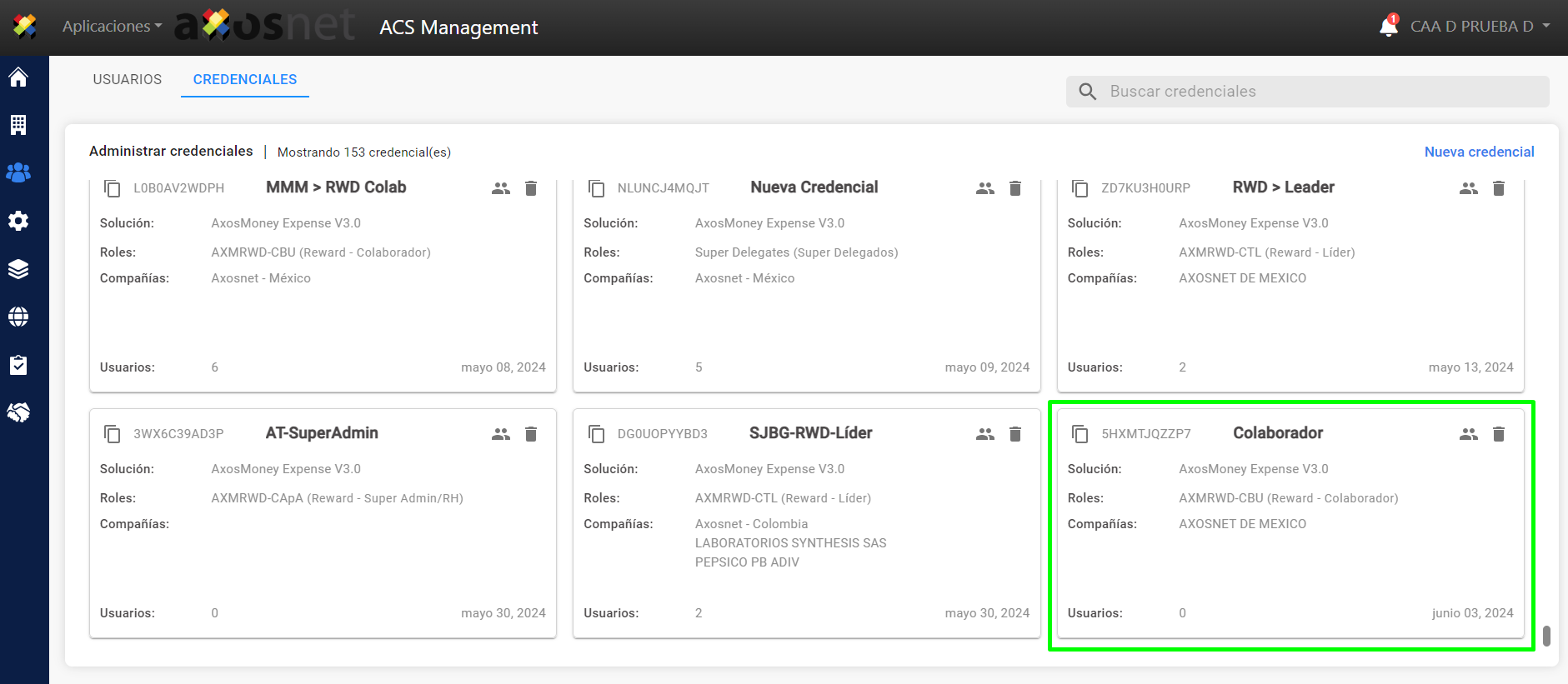Delete the Colaborador credential
The height and width of the screenshot is (684, 1568).
coord(1498,434)
